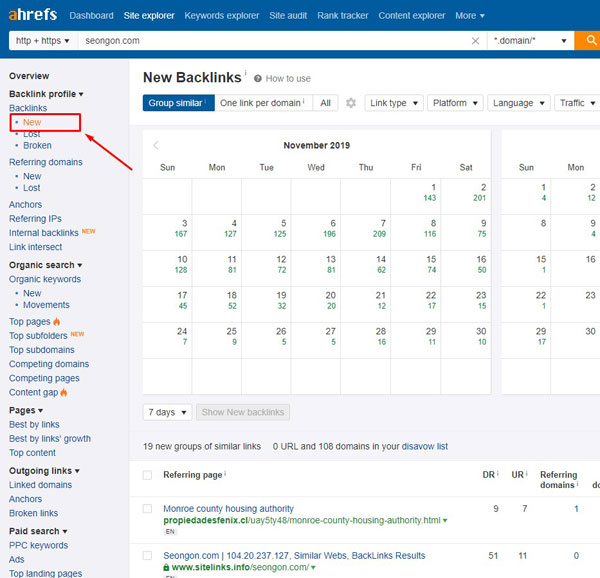This screenshot has height=578, width=600.
Task: Open the Link type filter dropdown
Action: tap(394, 103)
